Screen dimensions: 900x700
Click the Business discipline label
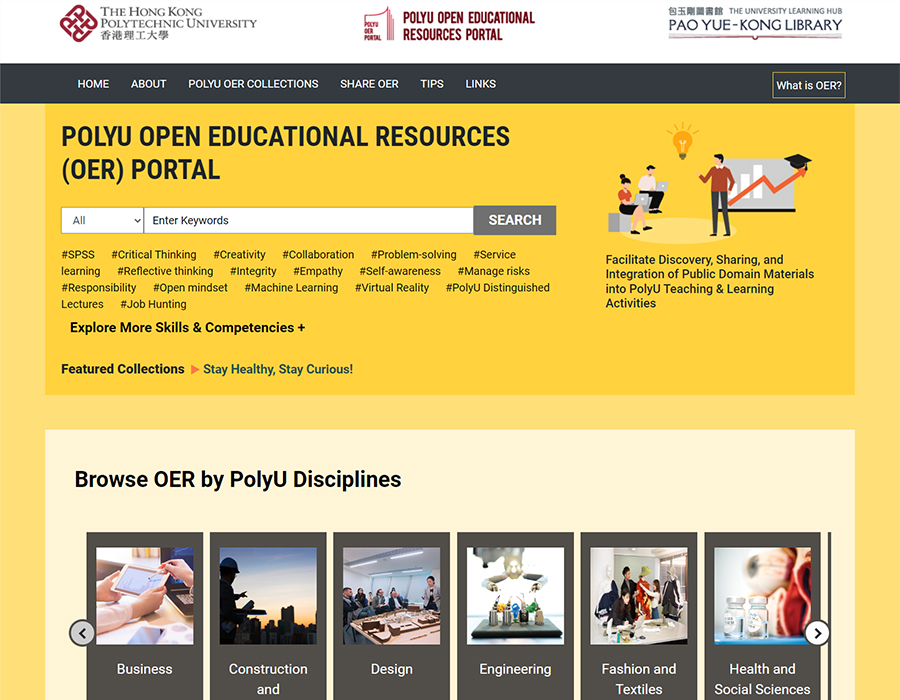pyautogui.click(x=145, y=669)
